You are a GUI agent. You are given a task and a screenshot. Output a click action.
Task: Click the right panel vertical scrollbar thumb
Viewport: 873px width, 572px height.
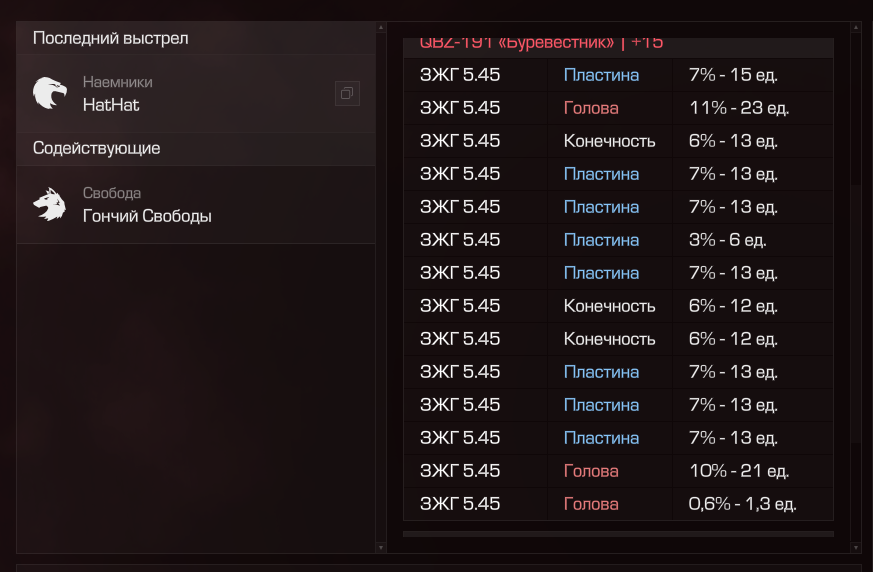tap(856, 314)
